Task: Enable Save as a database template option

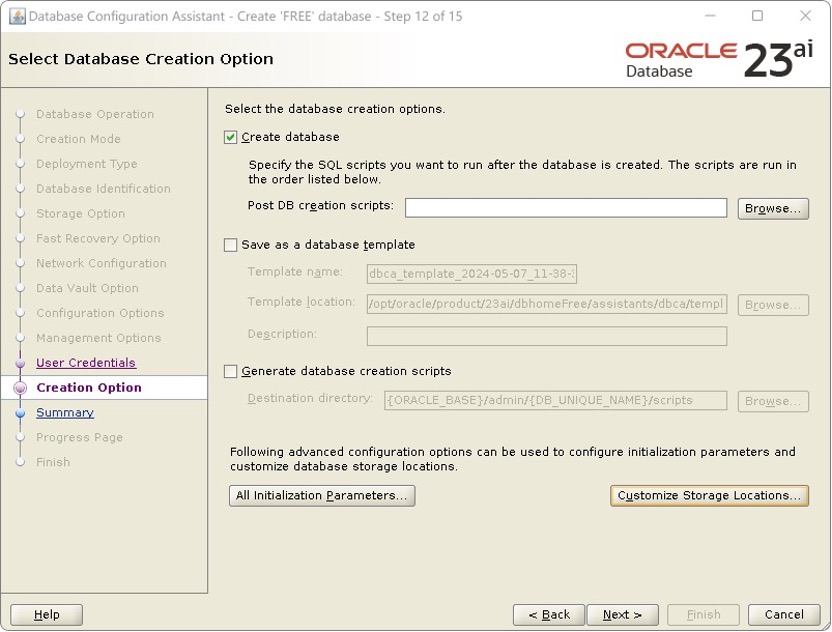Action: click(x=231, y=244)
